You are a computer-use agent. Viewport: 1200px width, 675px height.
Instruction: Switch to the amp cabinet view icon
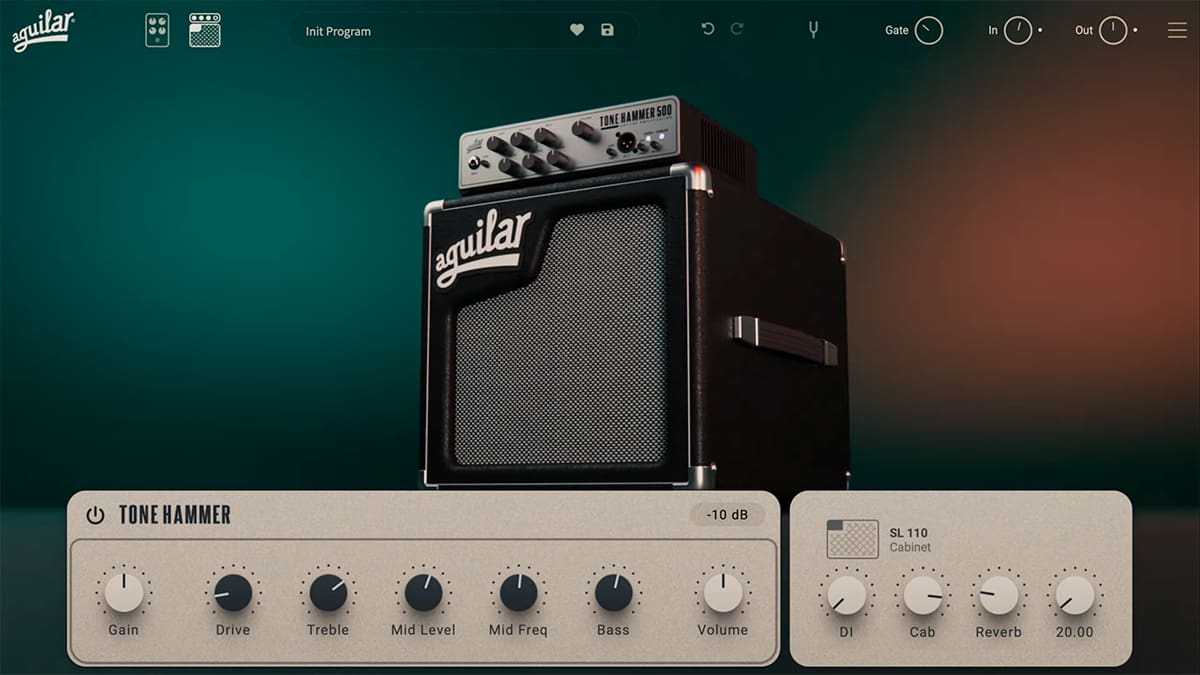[205, 30]
